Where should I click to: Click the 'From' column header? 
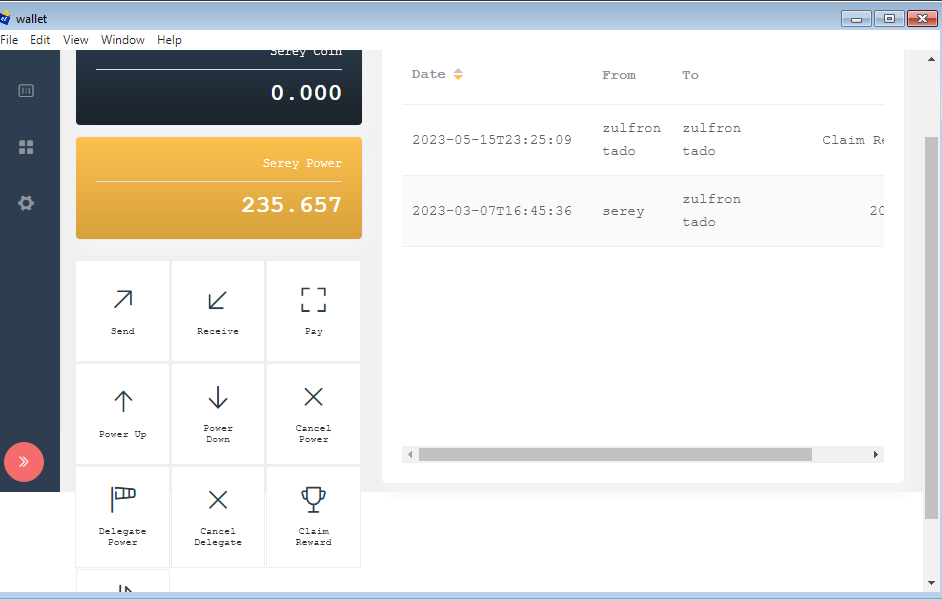[x=619, y=75]
